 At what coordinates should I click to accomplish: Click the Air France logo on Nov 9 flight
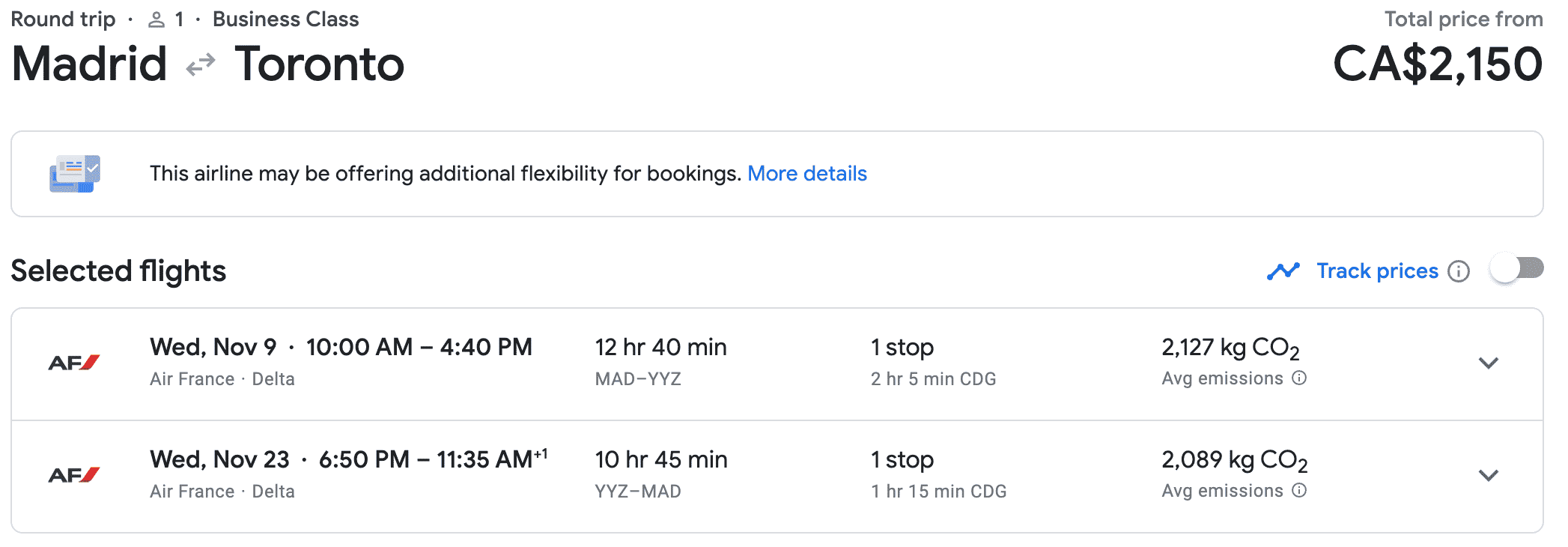(x=74, y=363)
